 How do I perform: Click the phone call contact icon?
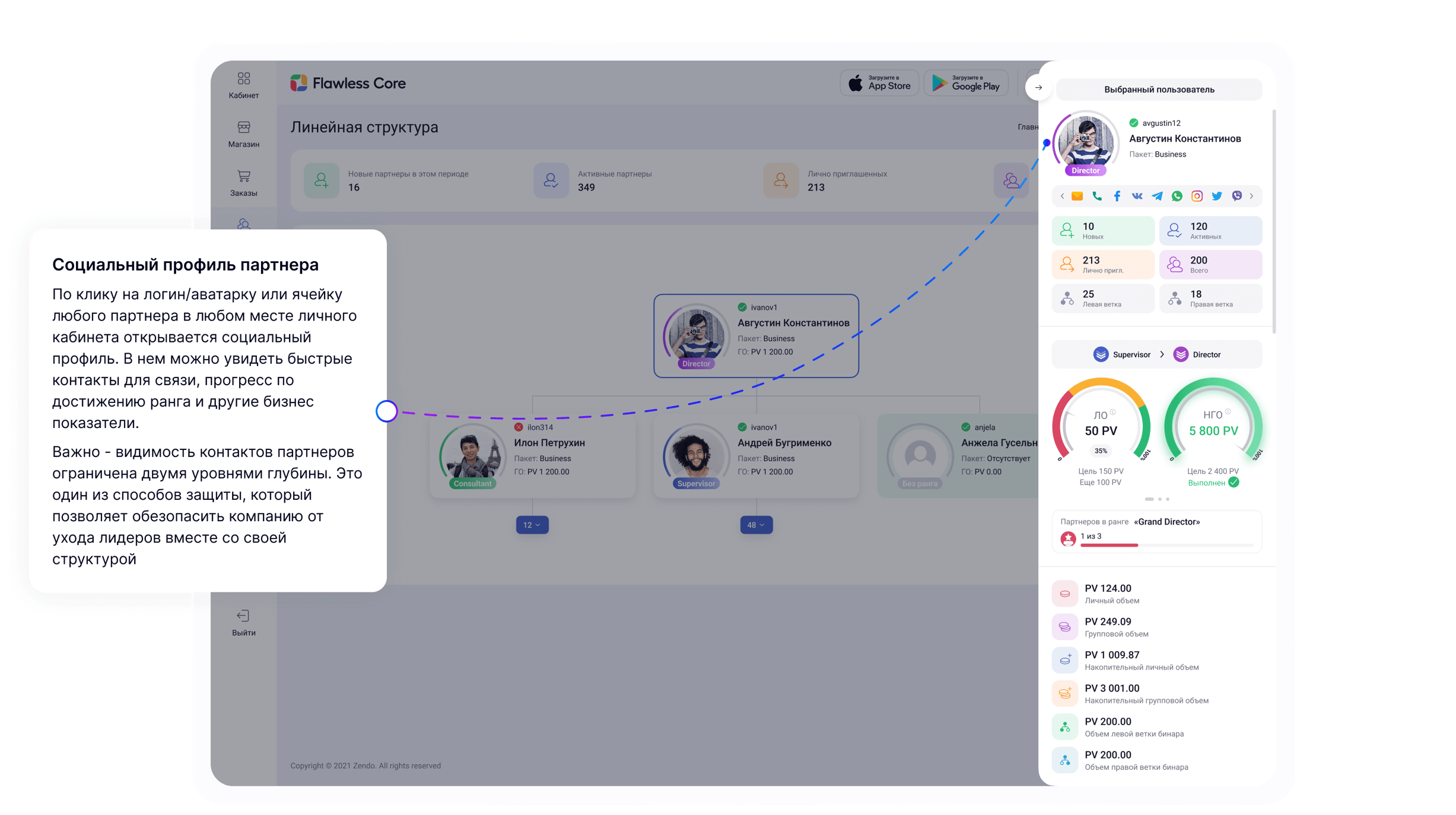point(1097,196)
